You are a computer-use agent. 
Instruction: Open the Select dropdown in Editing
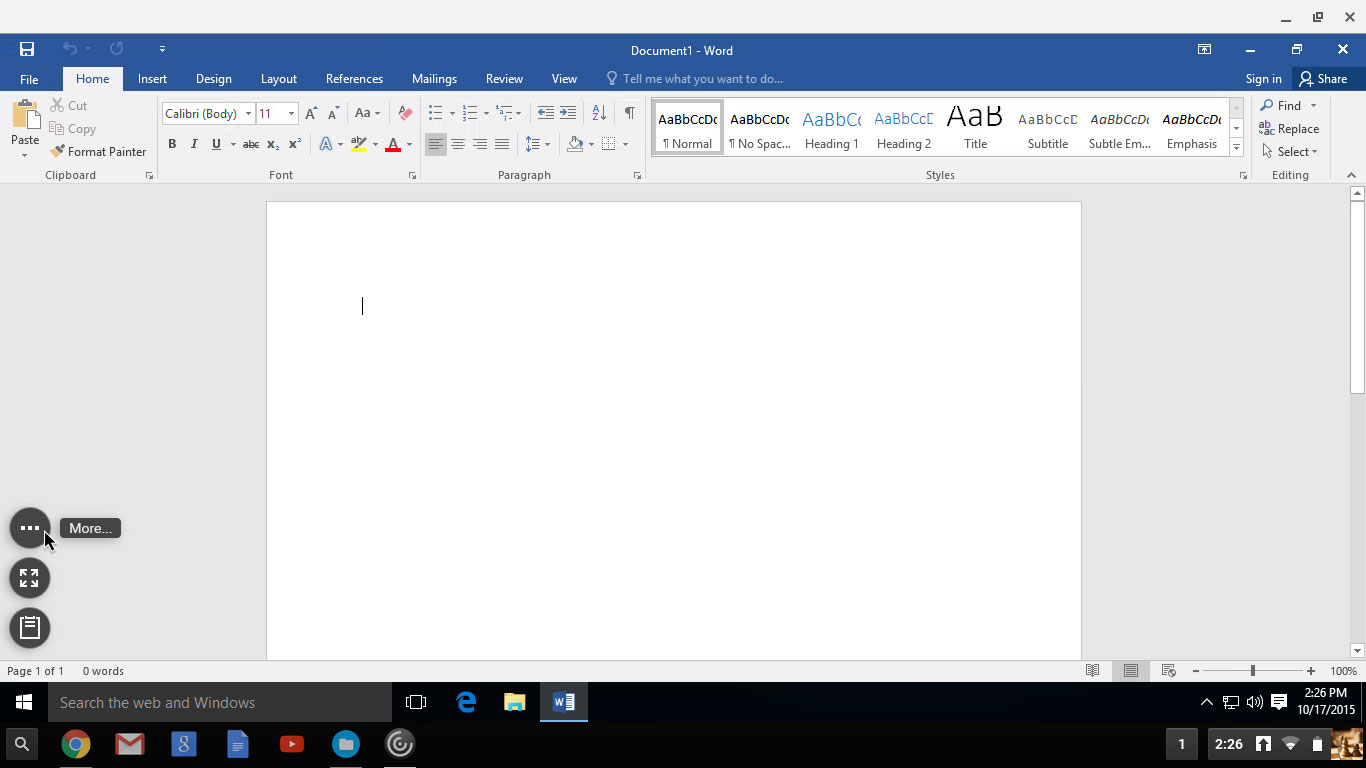(1290, 152)
